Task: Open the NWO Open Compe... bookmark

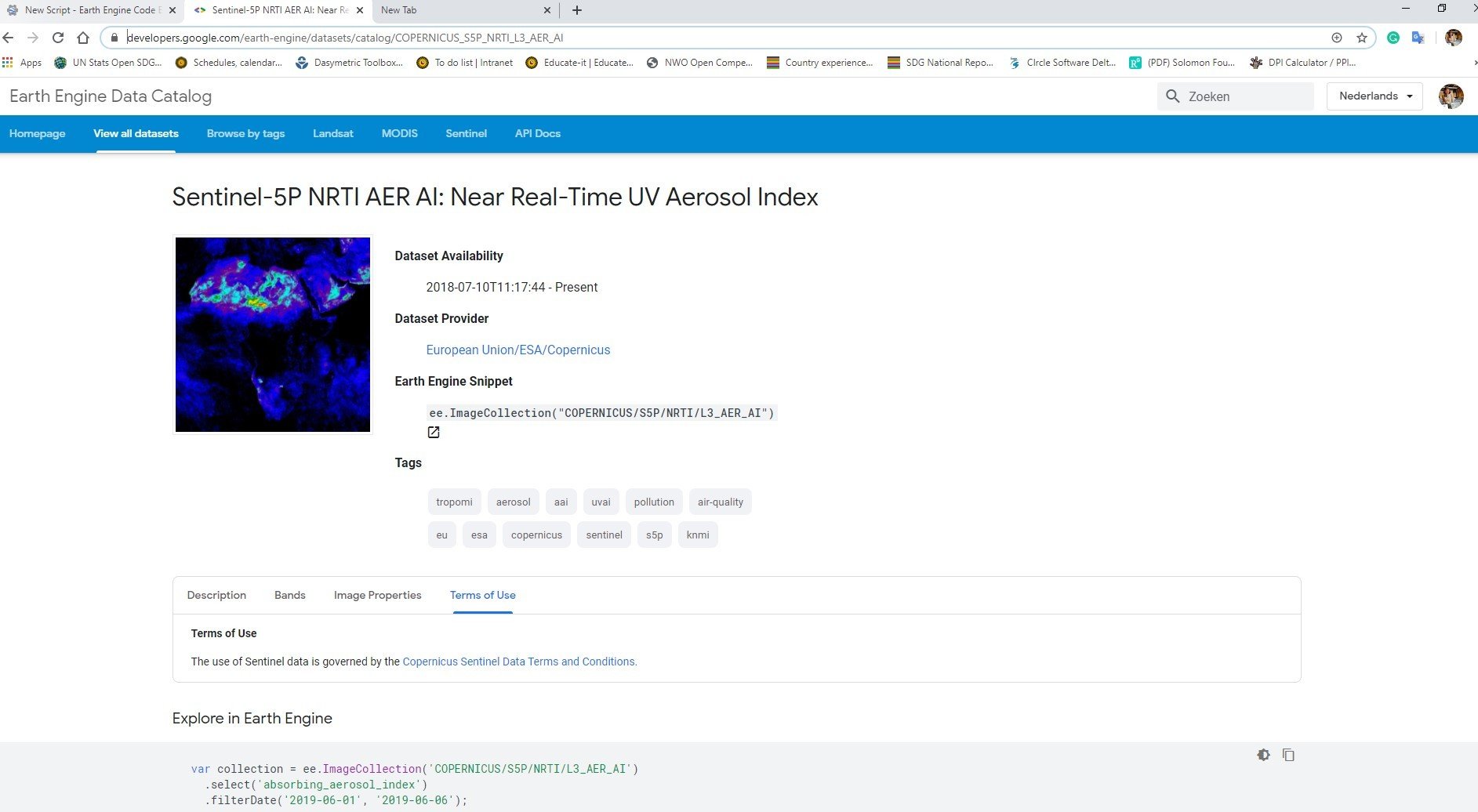Action: tap(699, 63)
